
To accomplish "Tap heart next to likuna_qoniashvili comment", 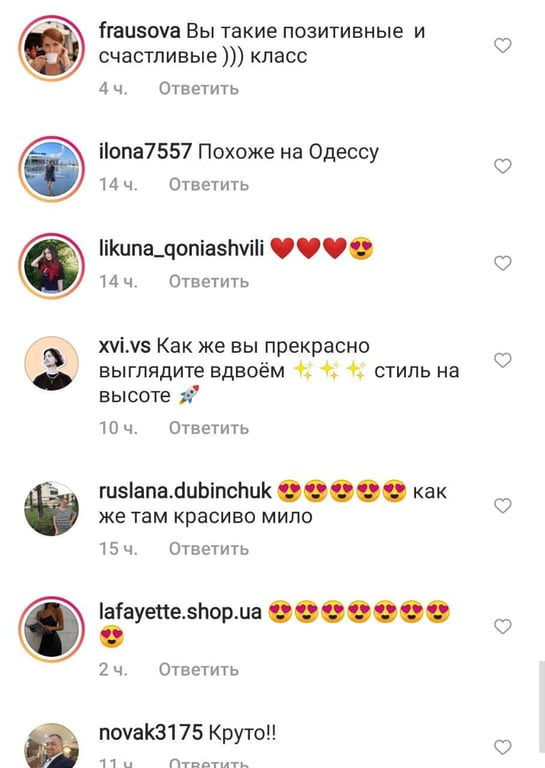I will (x=502, y=263).
